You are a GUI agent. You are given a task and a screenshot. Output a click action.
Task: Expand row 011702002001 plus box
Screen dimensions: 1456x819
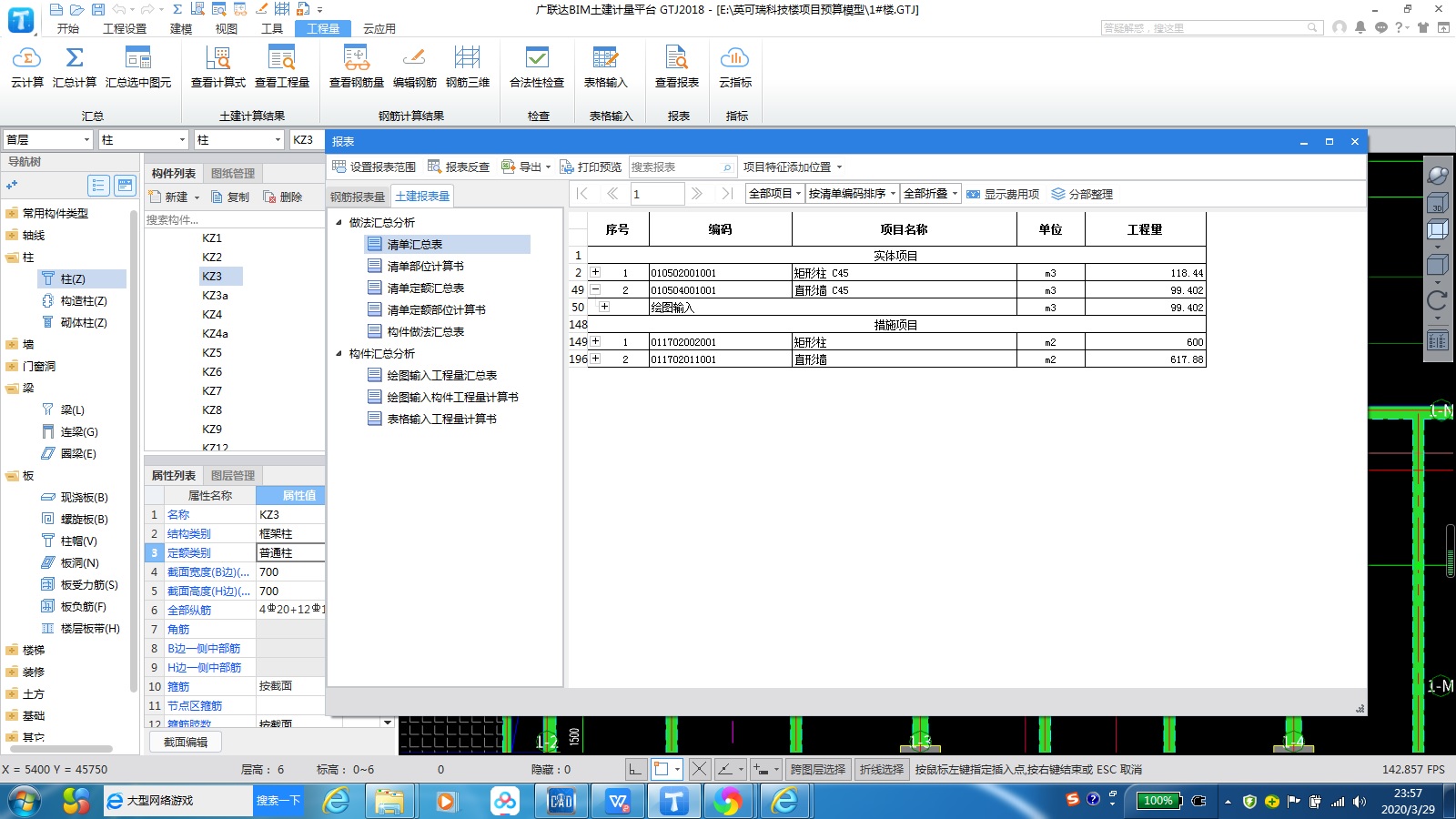click(x=595, y=341)
